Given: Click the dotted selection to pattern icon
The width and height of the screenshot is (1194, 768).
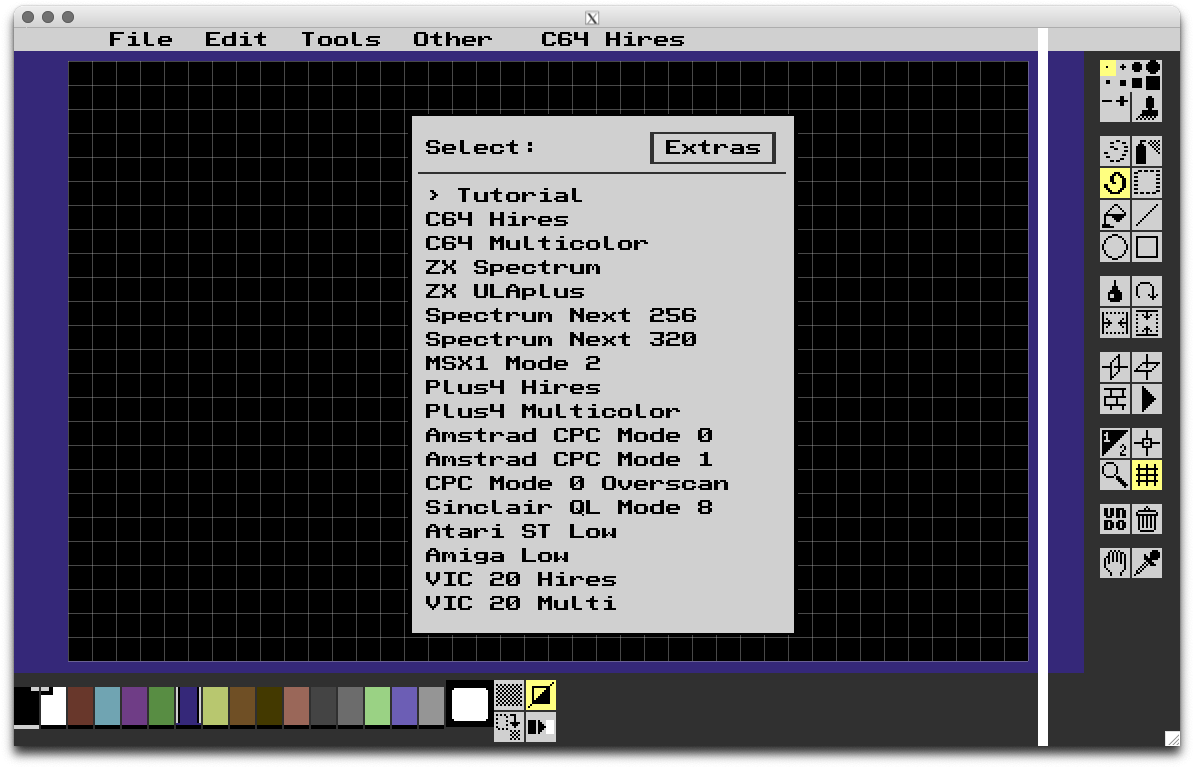Looking at the screenshot, I should pos(509,726).
